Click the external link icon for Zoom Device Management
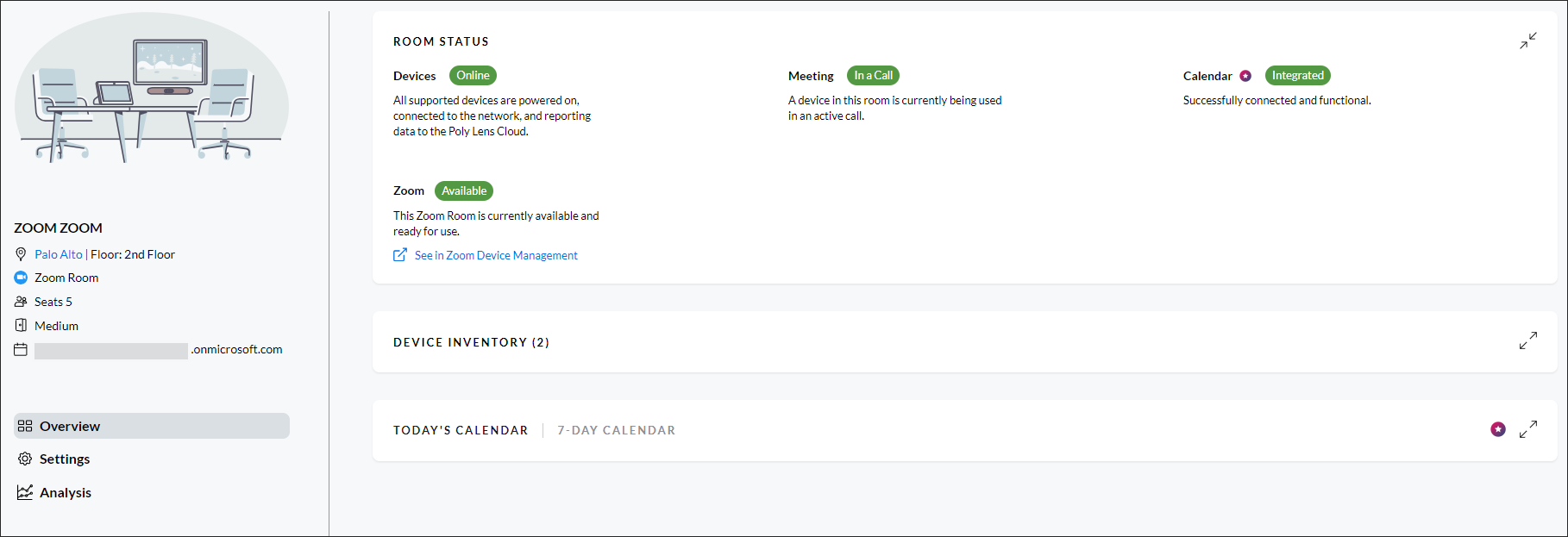The height and width of the screenshot is (537, 1568). (400, 255)
